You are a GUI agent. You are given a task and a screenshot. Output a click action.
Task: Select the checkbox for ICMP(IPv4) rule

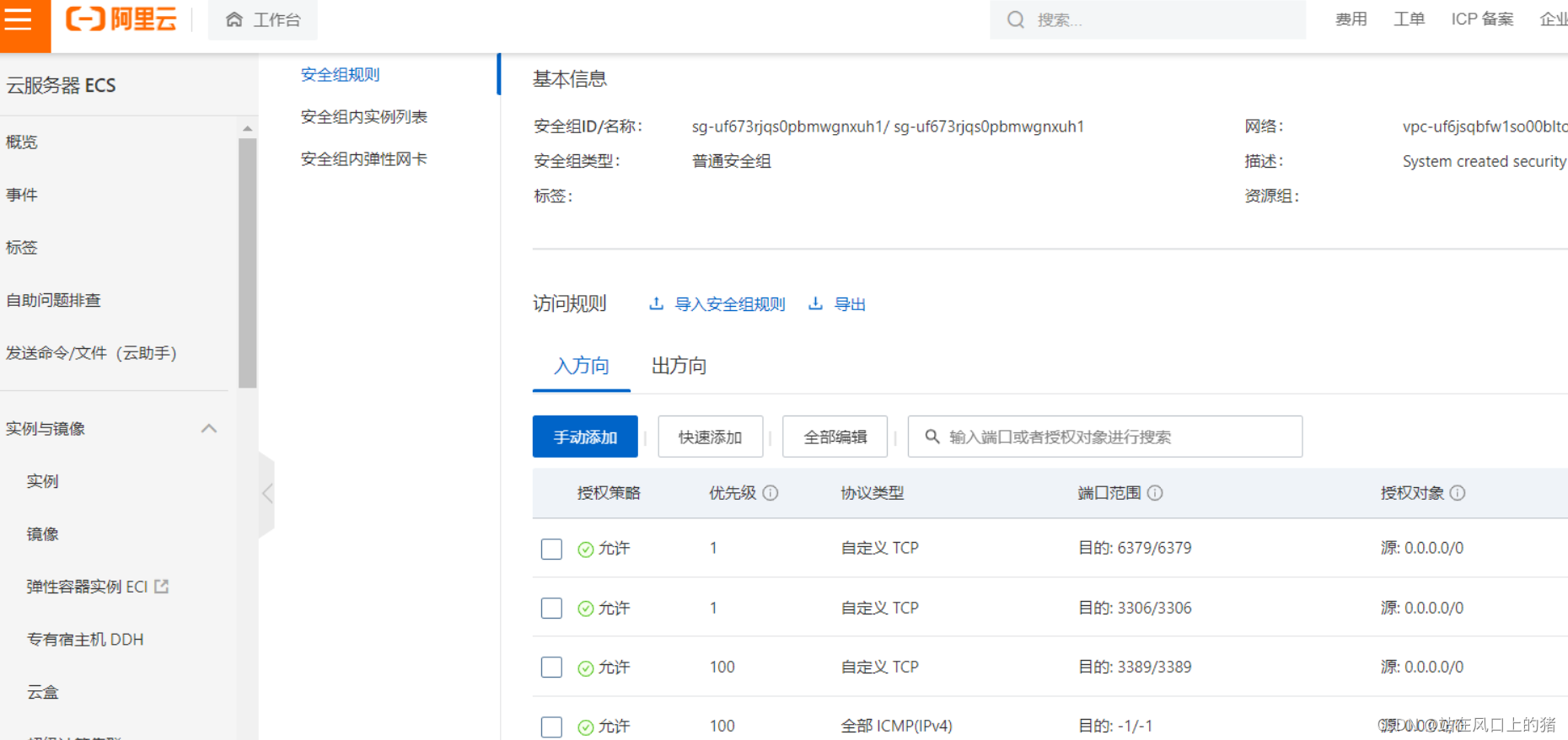click(x=551, y=727)
